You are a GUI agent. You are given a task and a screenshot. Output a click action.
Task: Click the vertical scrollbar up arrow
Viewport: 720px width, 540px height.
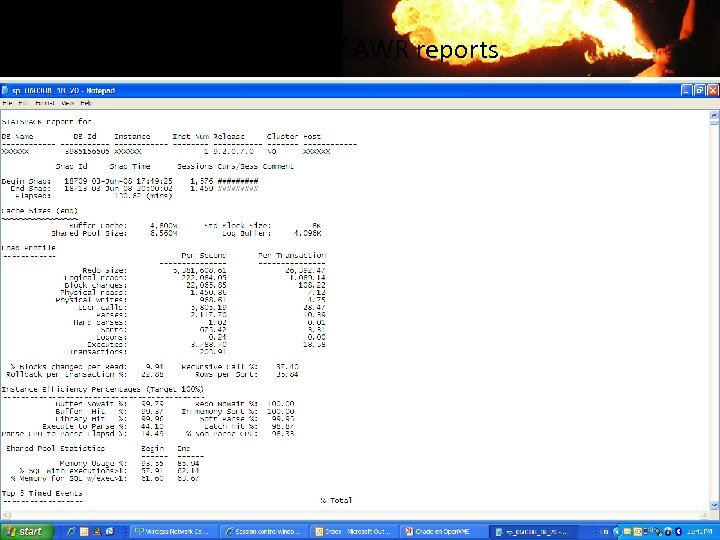click(x=714, y=115)
